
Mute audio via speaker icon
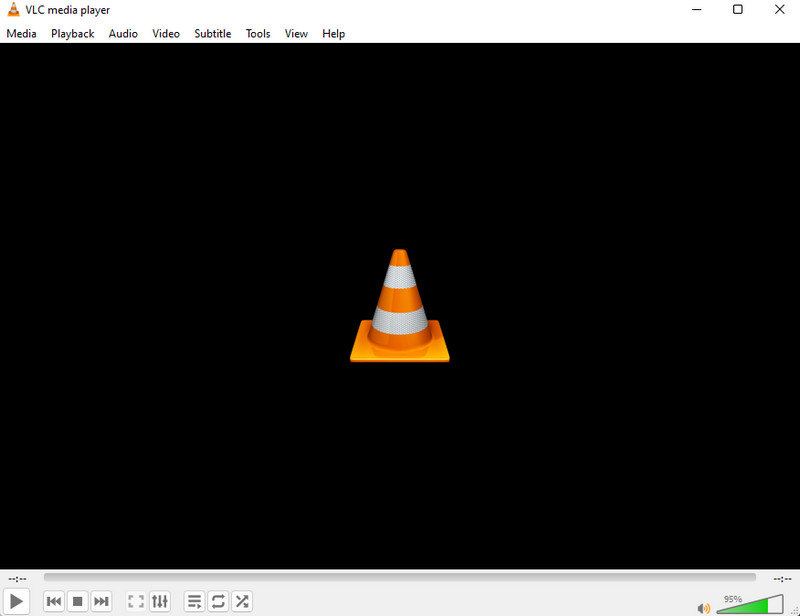click(x=703, y=607)
